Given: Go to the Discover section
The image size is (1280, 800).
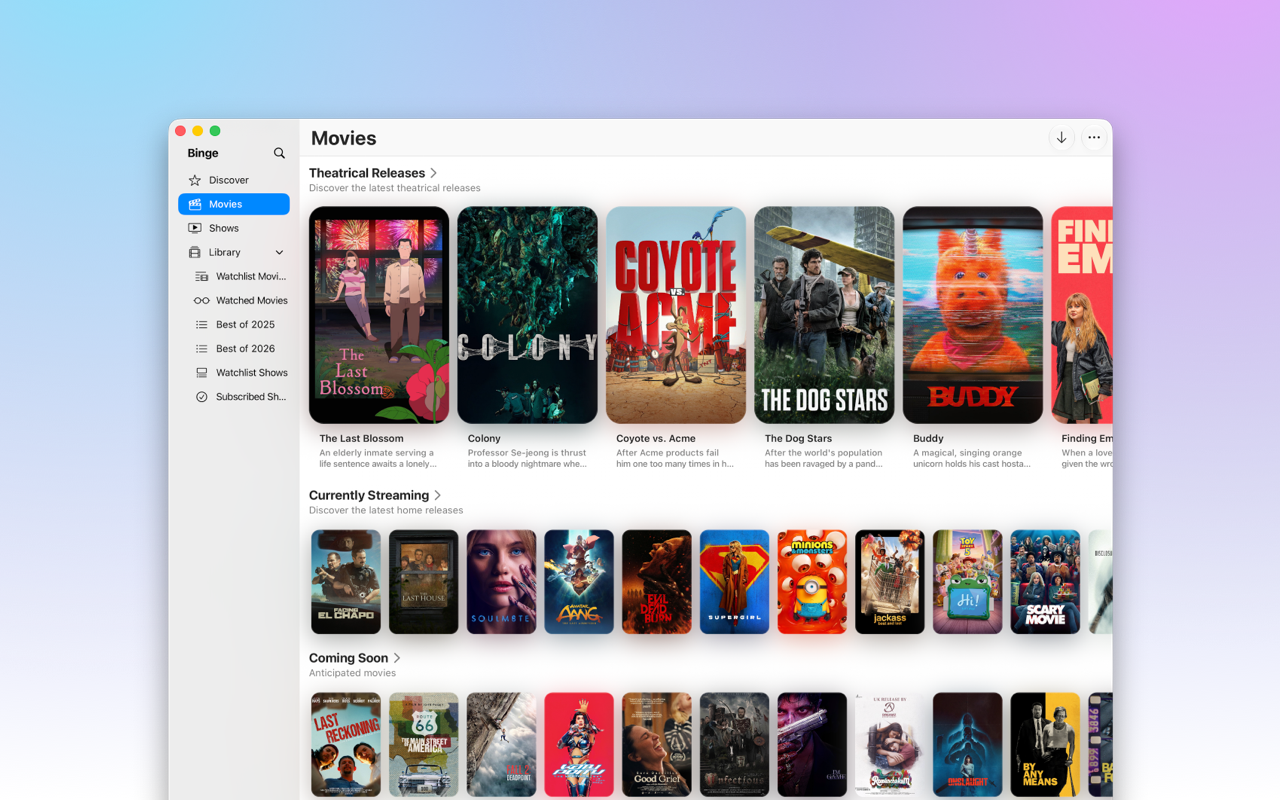Looking at the screenshot, I should [234, 180].
